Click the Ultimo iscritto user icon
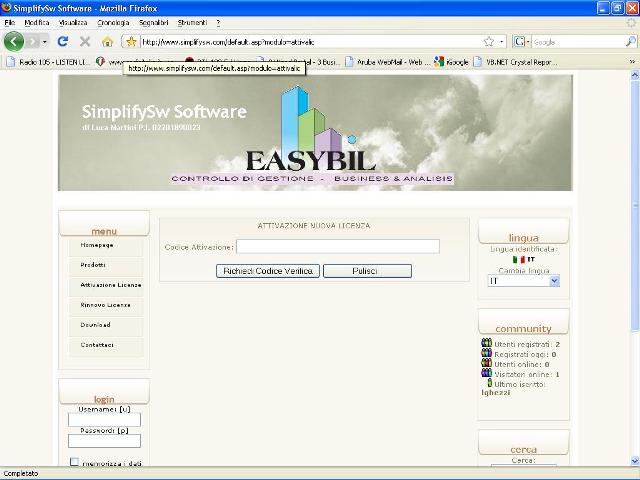This screenshot has height=480, width=640. coord(489,383)
